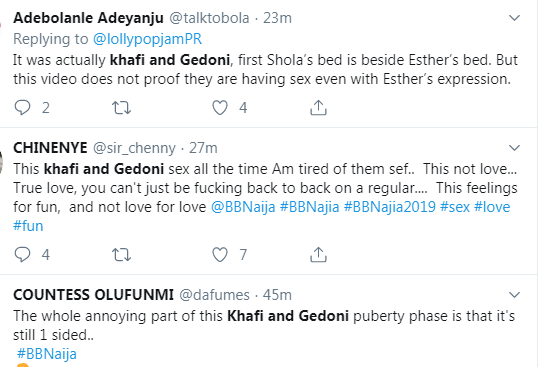Open the #BBNajia2019 hashtag
The height and width of the screenshot is (367, 541).
390,207
